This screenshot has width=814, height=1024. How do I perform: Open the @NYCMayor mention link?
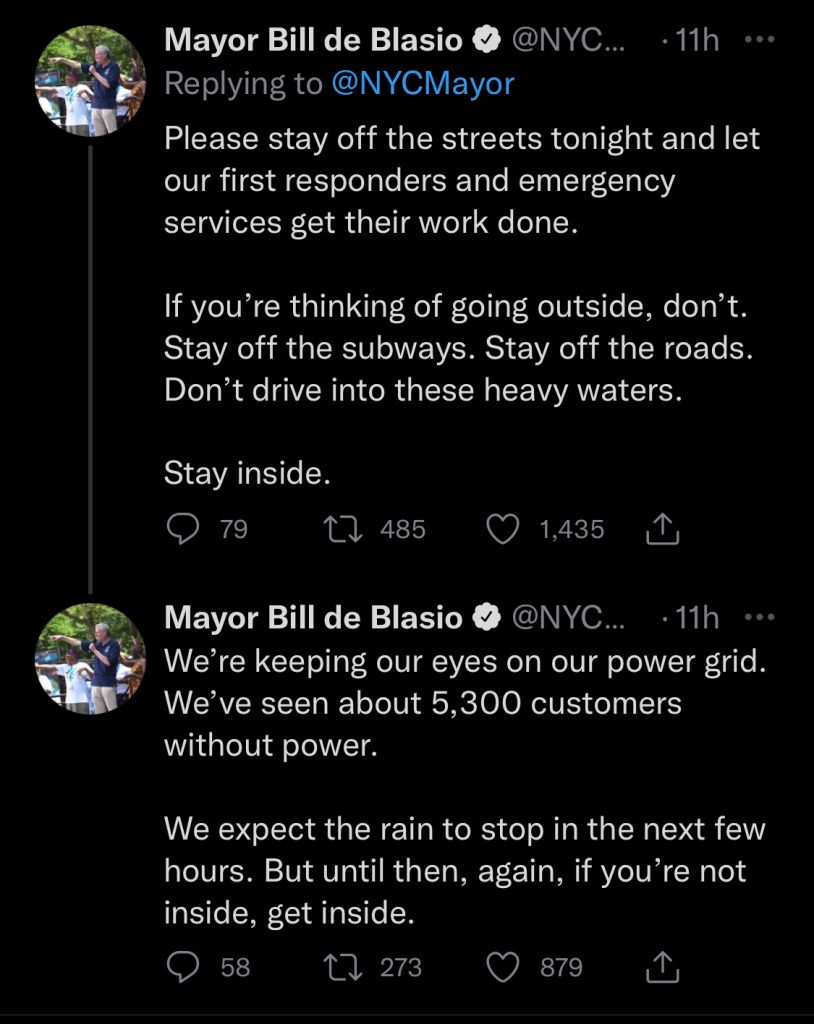point(421,84)
